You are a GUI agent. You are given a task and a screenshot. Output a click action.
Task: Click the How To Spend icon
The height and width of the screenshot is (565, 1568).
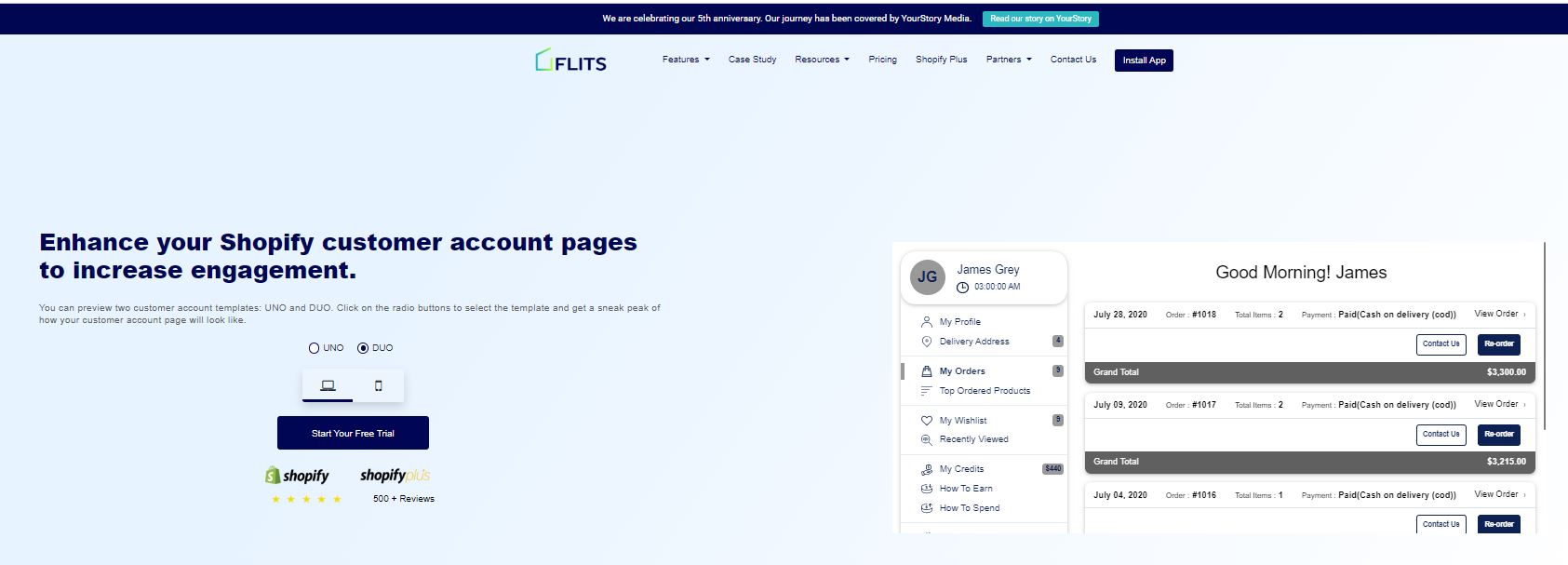pos(926,508)
